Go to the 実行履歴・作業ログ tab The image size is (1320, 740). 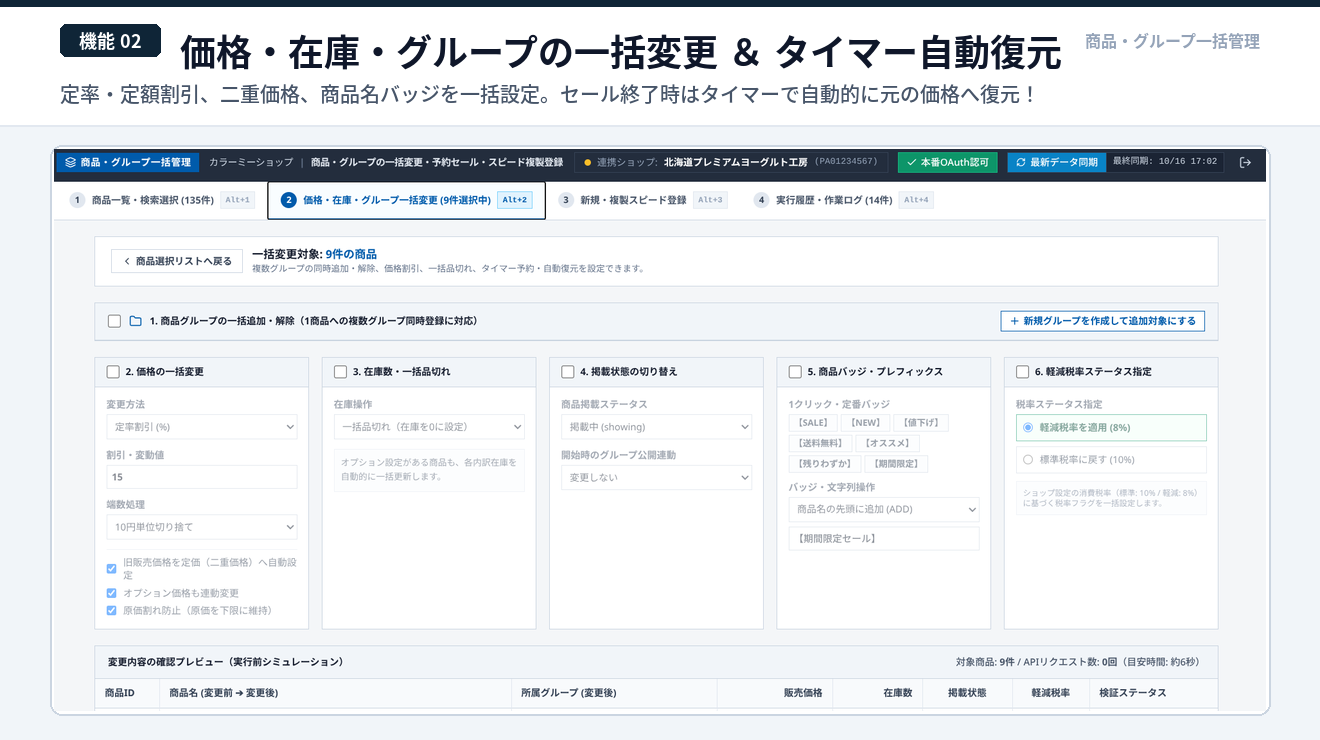tap(844, 200)
